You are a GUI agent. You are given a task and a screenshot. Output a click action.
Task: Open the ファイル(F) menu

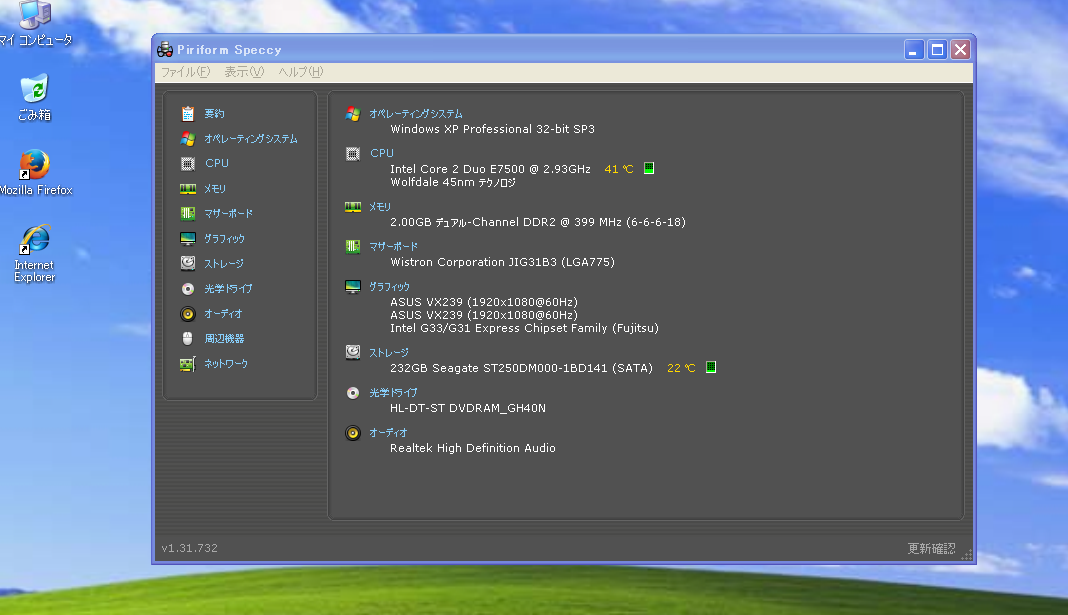pos(185,72)
